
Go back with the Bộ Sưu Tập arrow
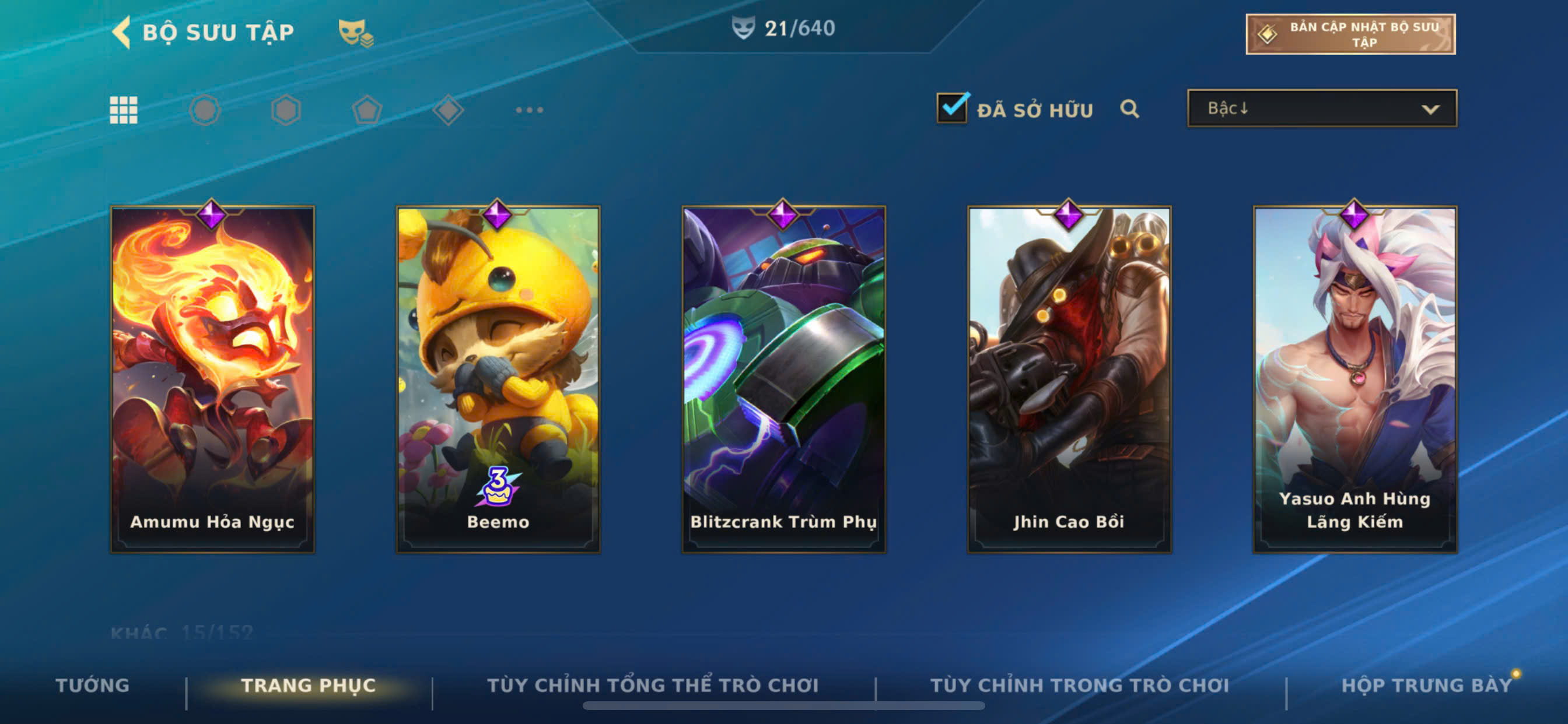point(122,31)
